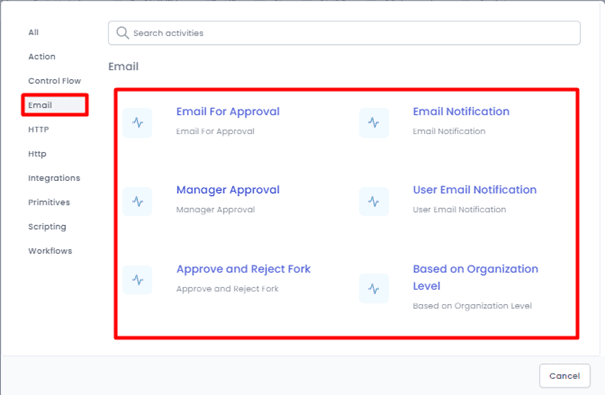Select the Scripting category
This screenshot has height=395, width=605.
point(47,227)
